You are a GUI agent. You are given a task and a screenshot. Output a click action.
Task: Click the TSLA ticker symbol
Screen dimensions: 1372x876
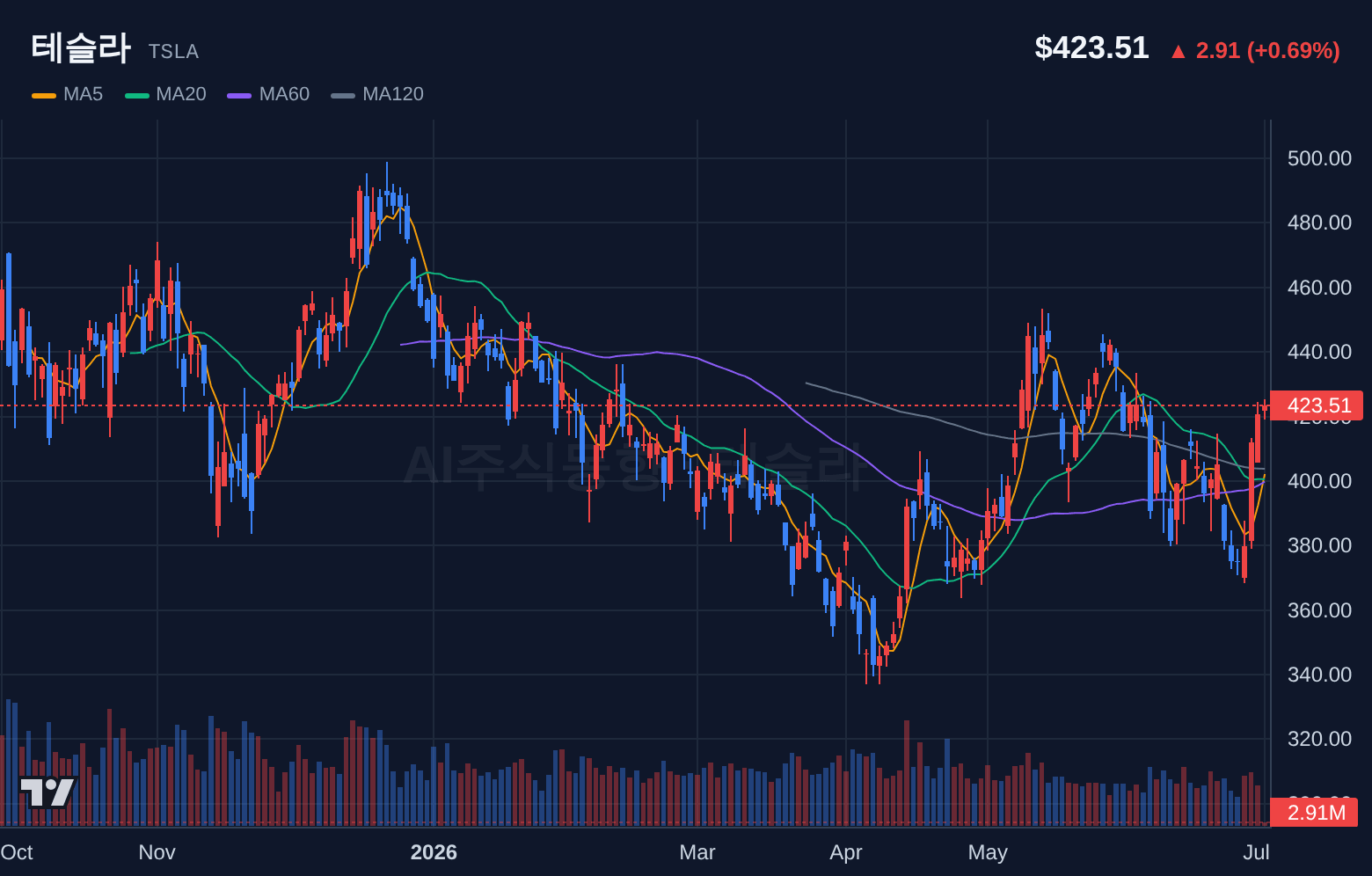(x=173, y=52)
